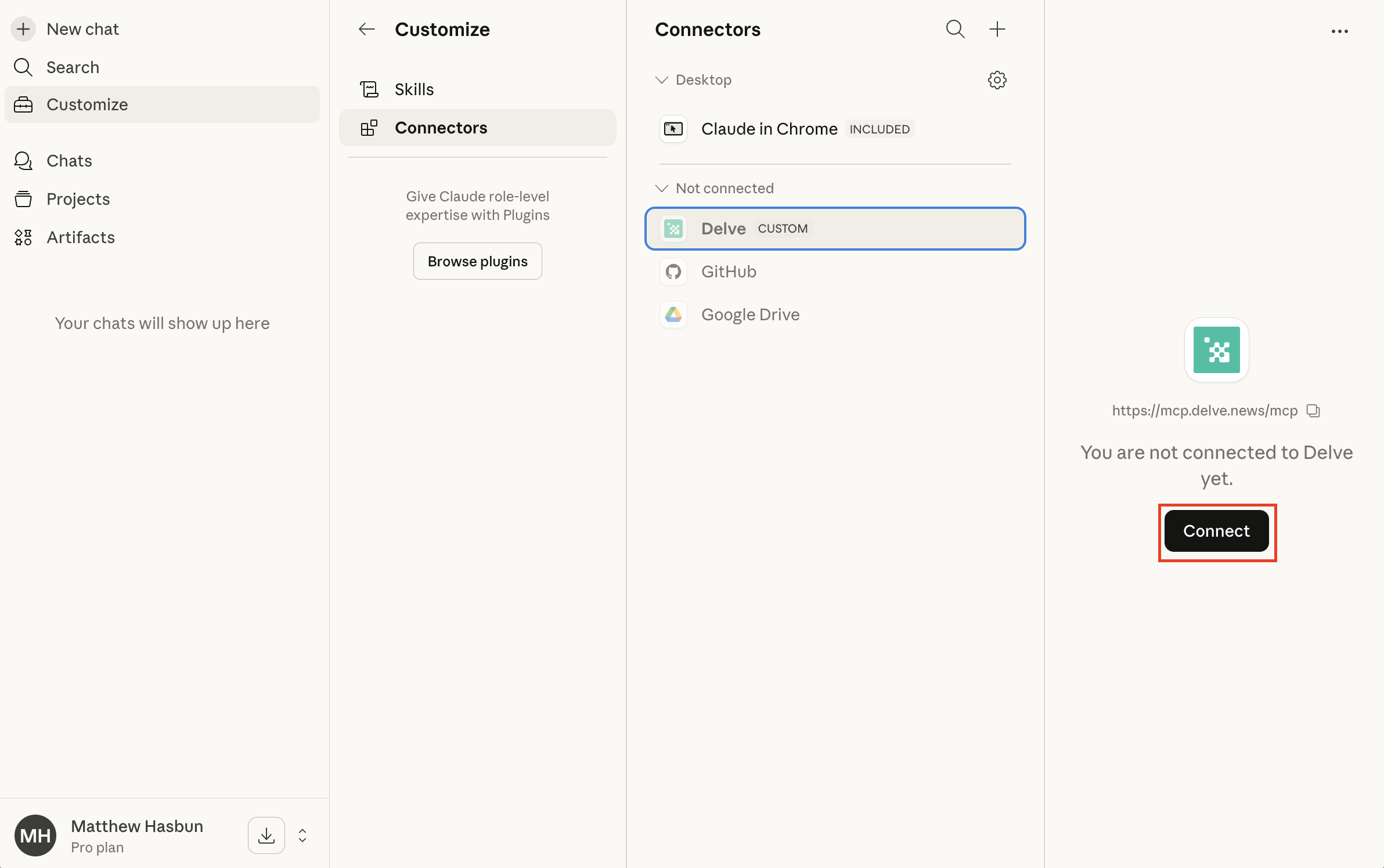The width and height of the screenshot is (1384, 868).
Task: Select the Google Drive connector
Action: (750, 314)
